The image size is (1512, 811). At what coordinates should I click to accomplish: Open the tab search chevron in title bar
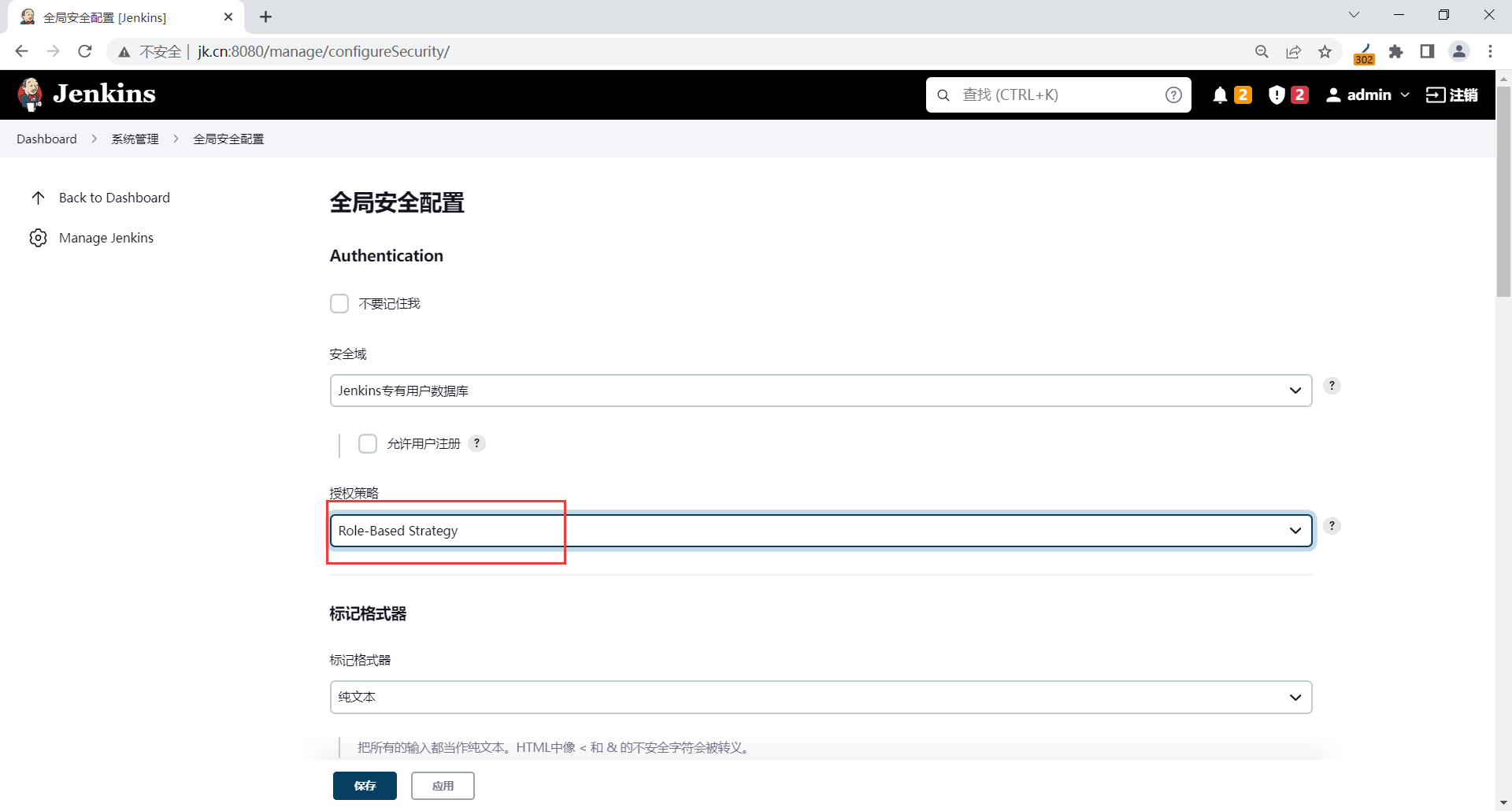pyautogui.click(x=1354, y=15)
